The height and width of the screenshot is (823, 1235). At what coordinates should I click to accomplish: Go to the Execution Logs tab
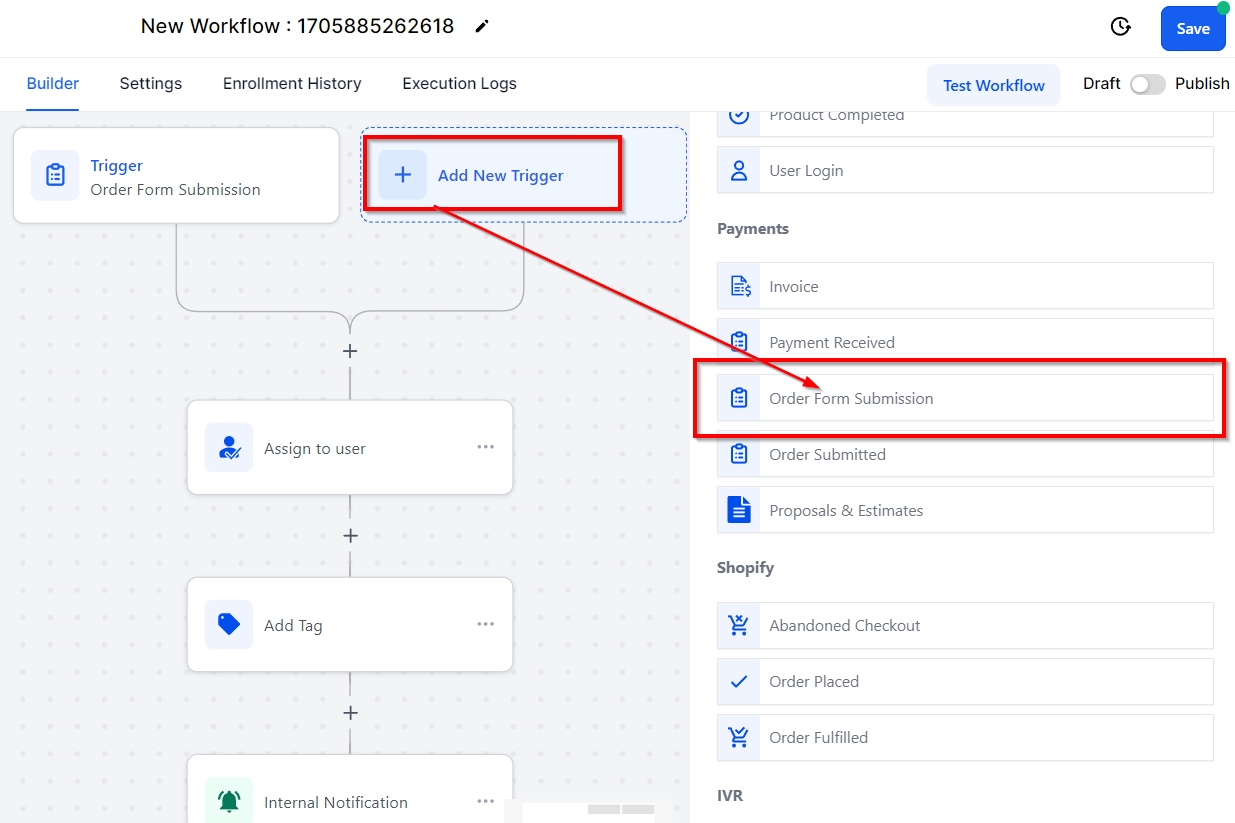click(459, 84)
